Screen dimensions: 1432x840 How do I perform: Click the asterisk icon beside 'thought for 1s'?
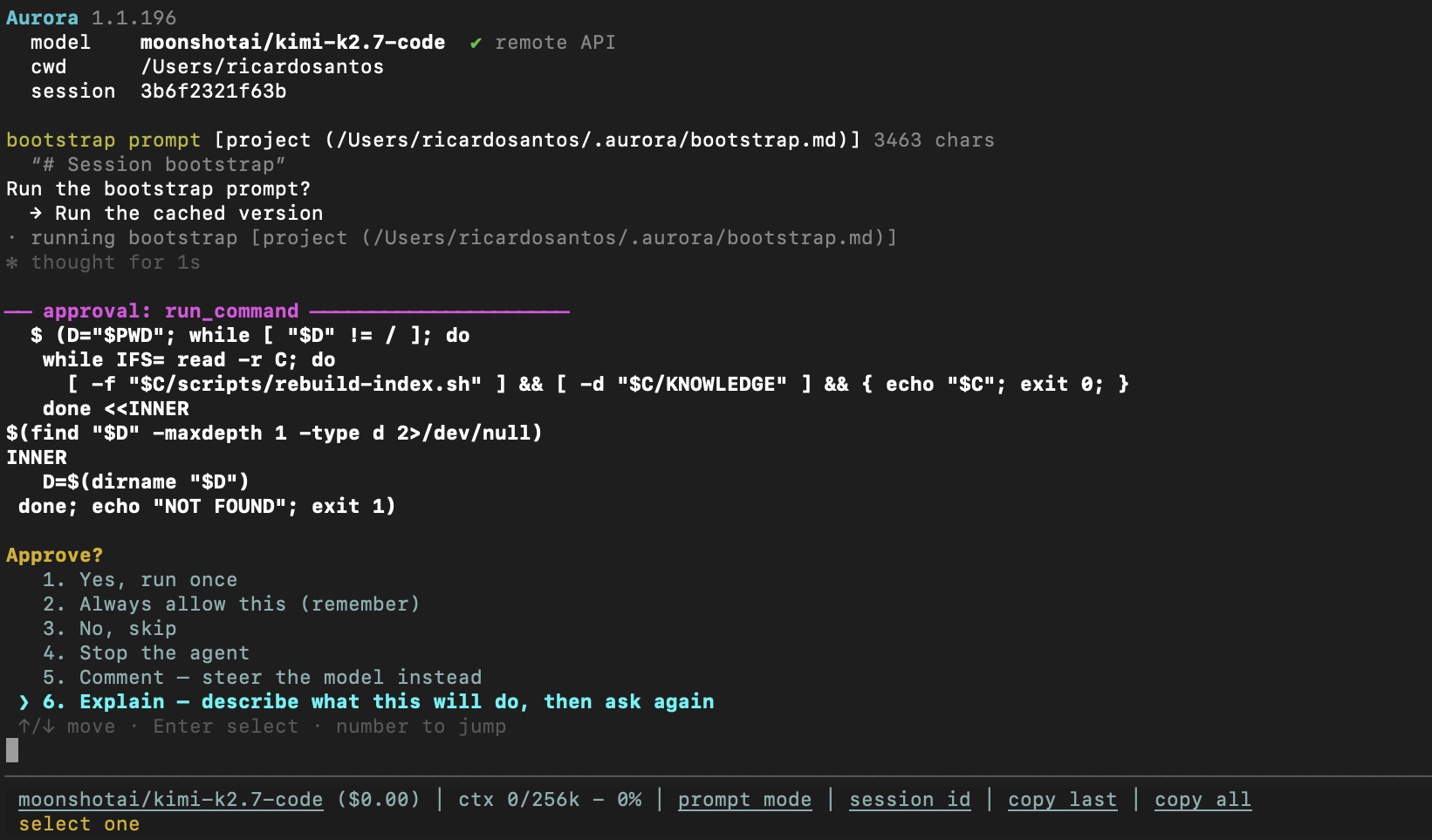click(x=11, y=263)
